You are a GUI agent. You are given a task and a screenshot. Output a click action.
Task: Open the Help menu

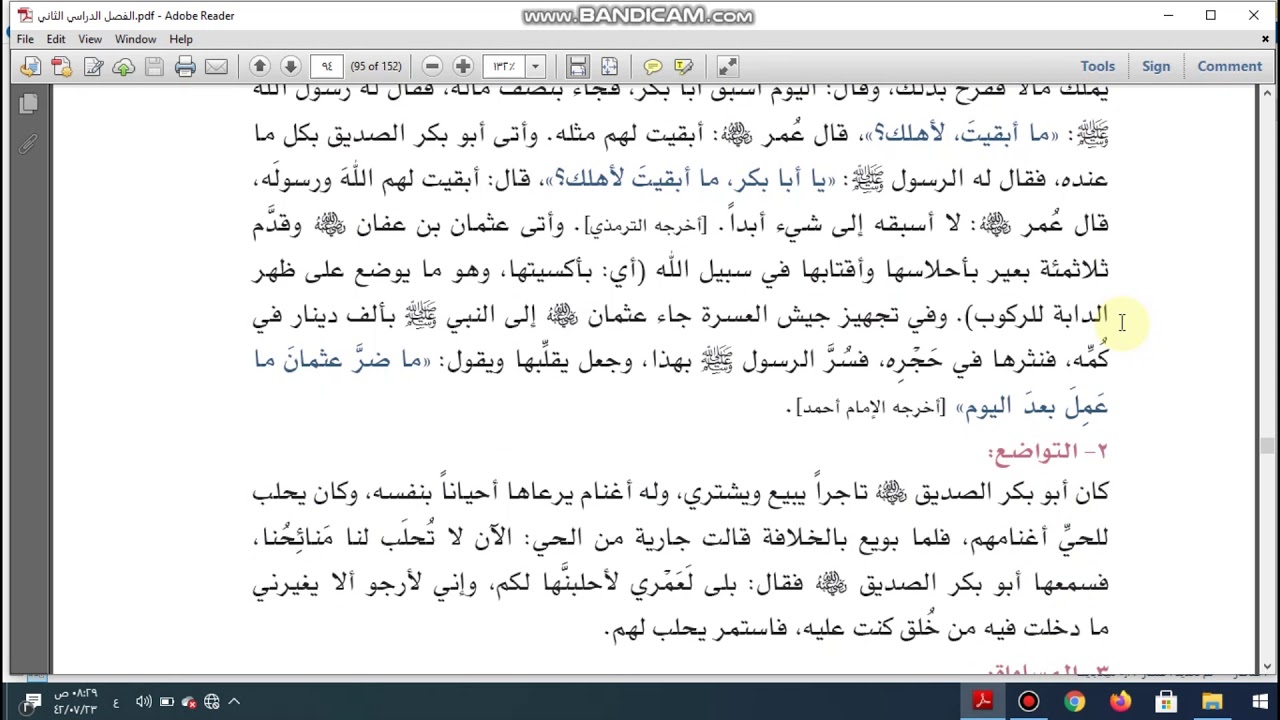[x=181, y=39]
